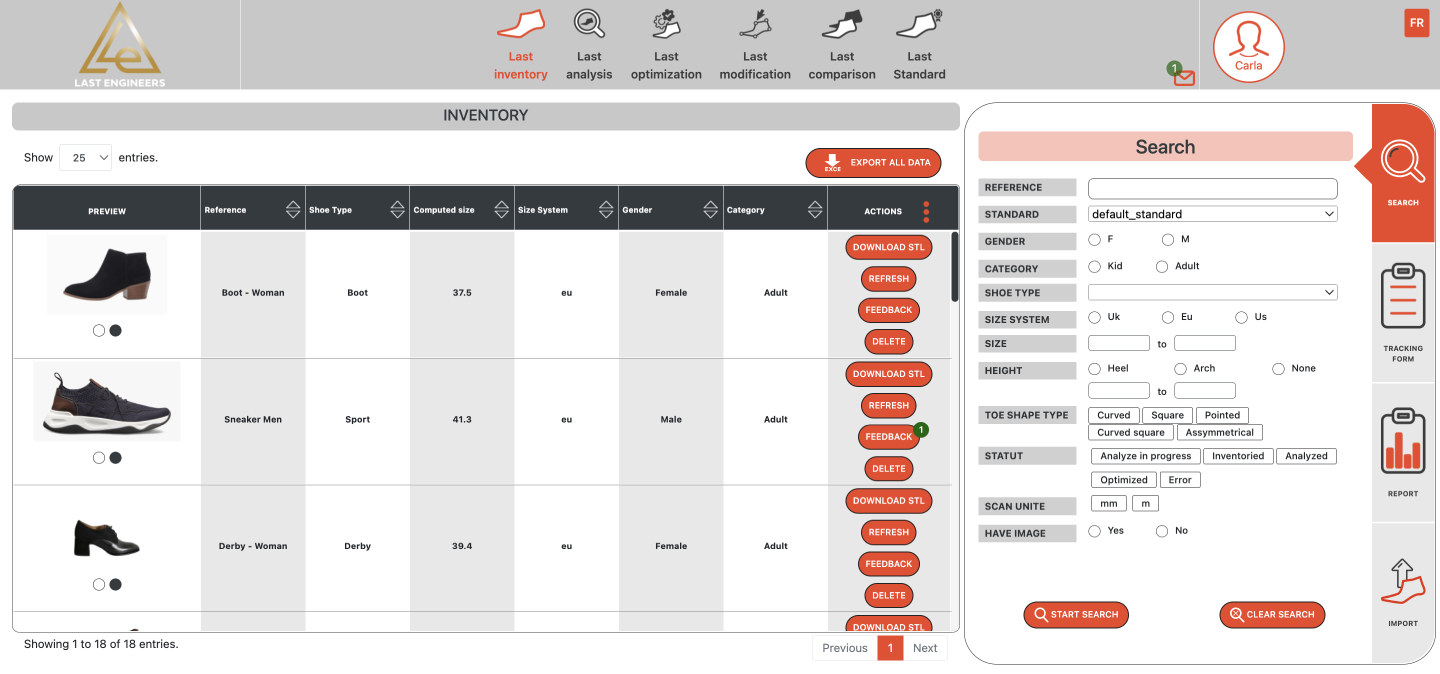1440x674 pixels.
Task: Click the Carla user profile avatar
Action: [1248, 46]
